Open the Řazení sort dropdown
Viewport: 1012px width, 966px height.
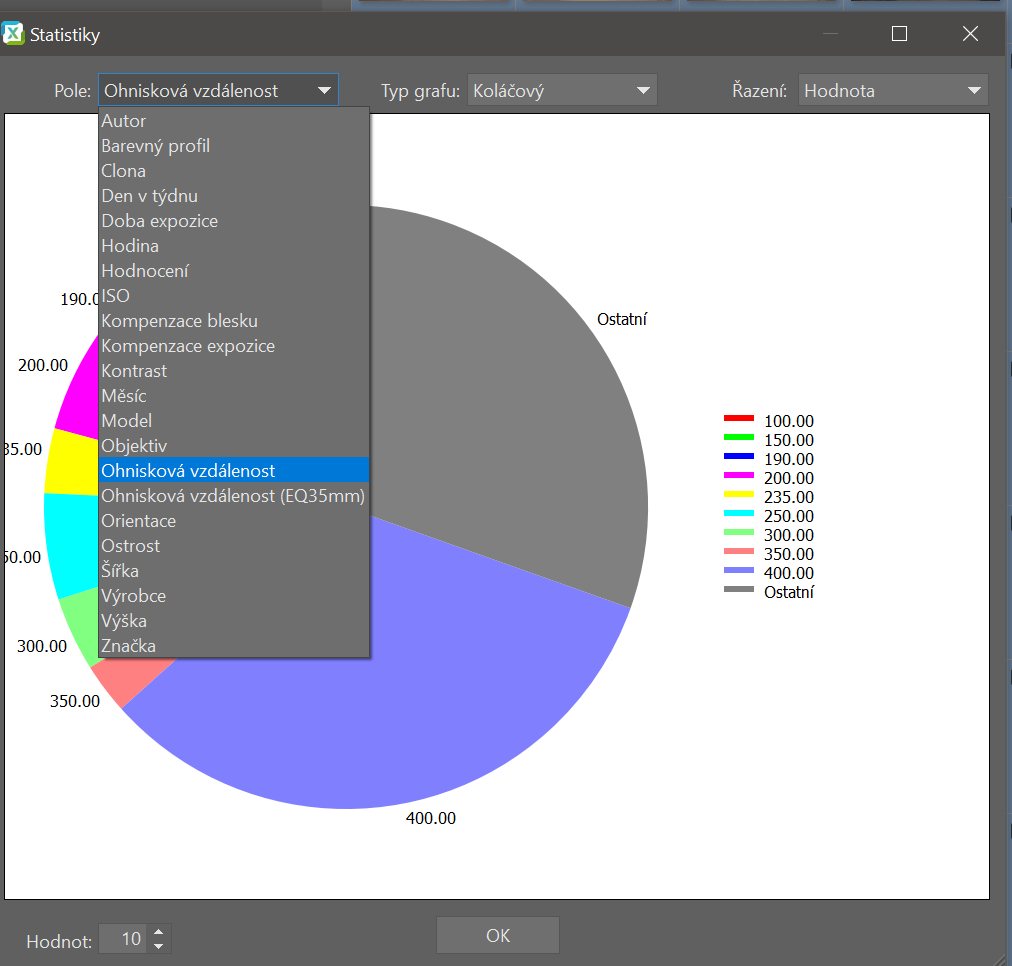tap(893, 90)
